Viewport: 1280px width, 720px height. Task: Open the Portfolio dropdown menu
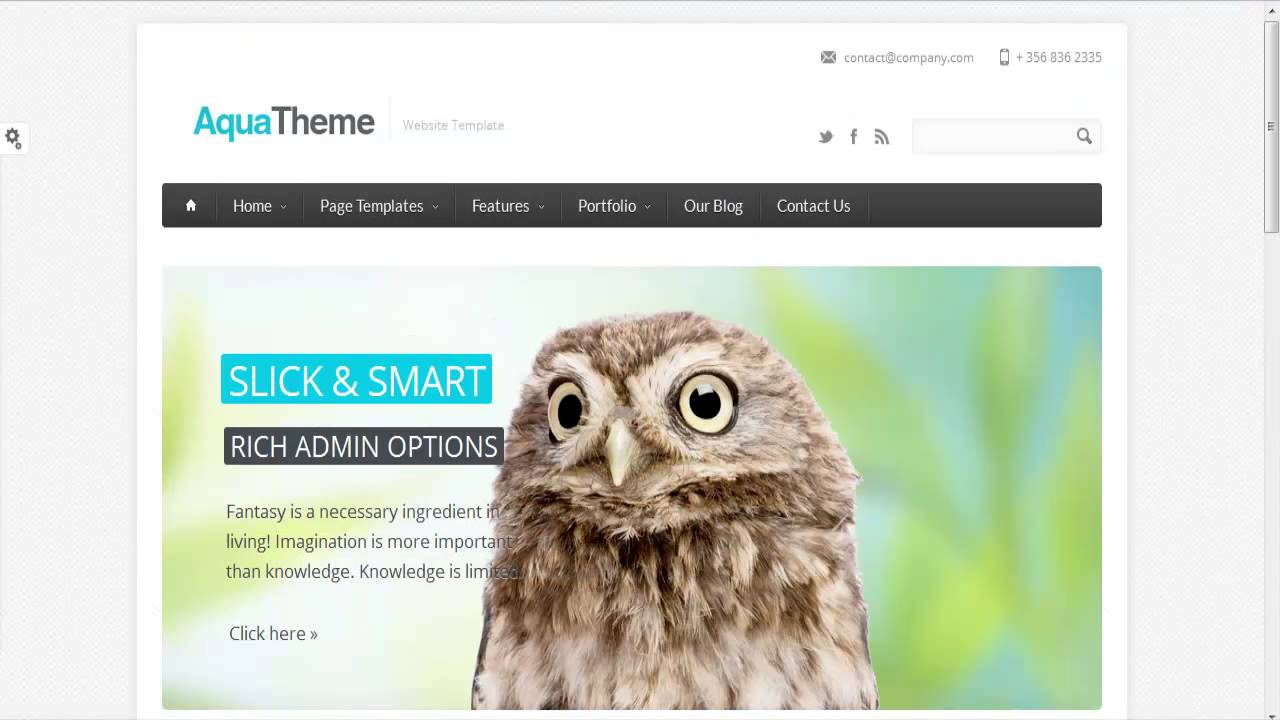tap(614, 206)
